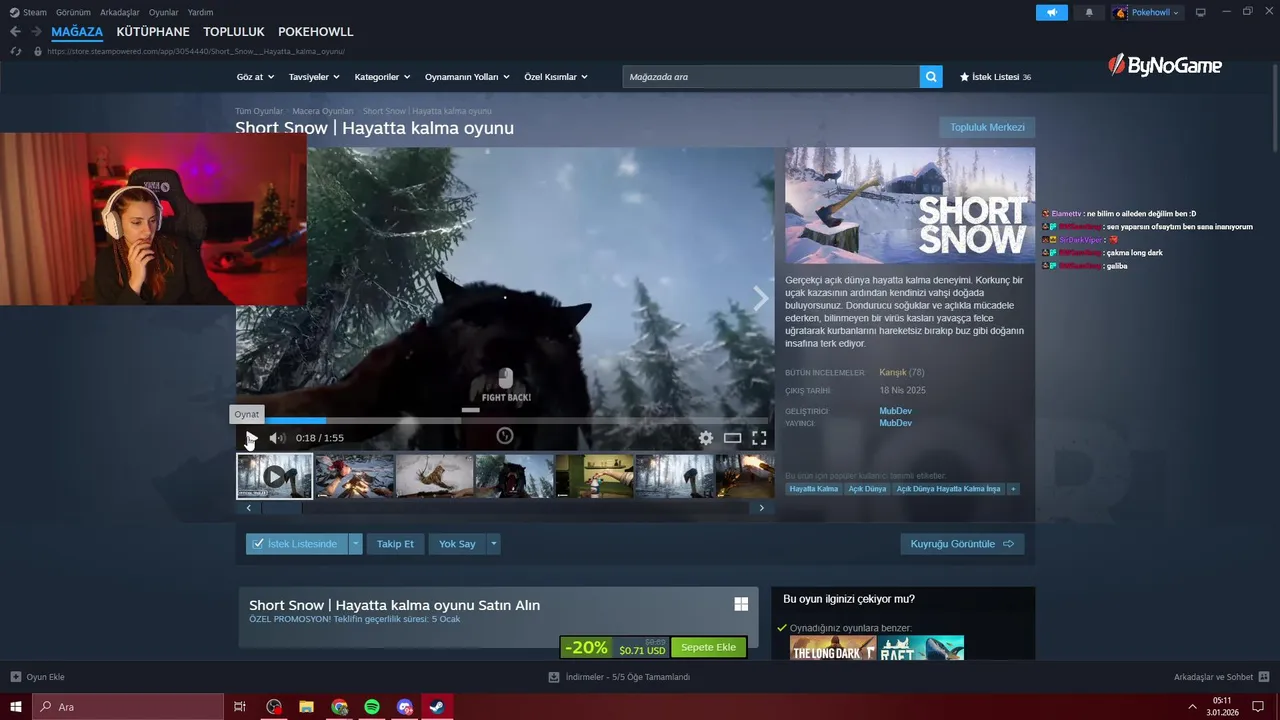
Task: Switch to MAĞAZA tab
Action: 77,32
